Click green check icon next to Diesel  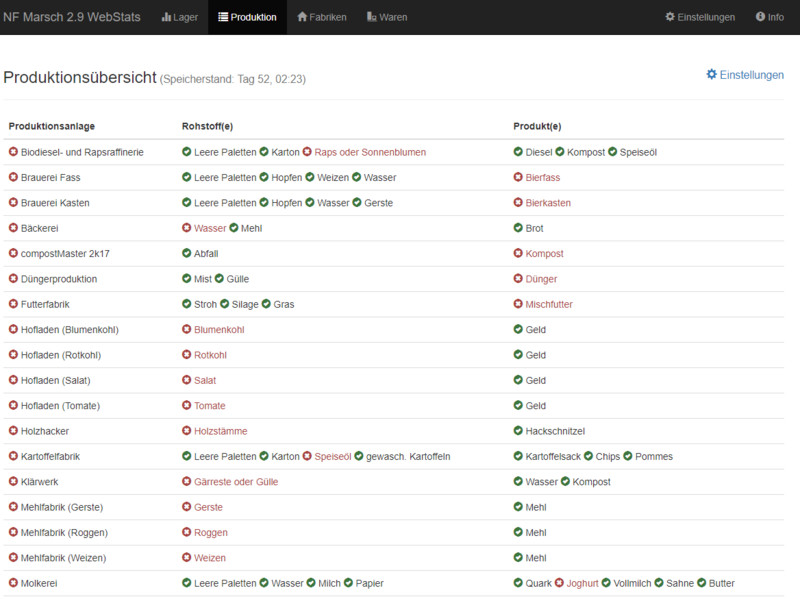coord(518,152)
